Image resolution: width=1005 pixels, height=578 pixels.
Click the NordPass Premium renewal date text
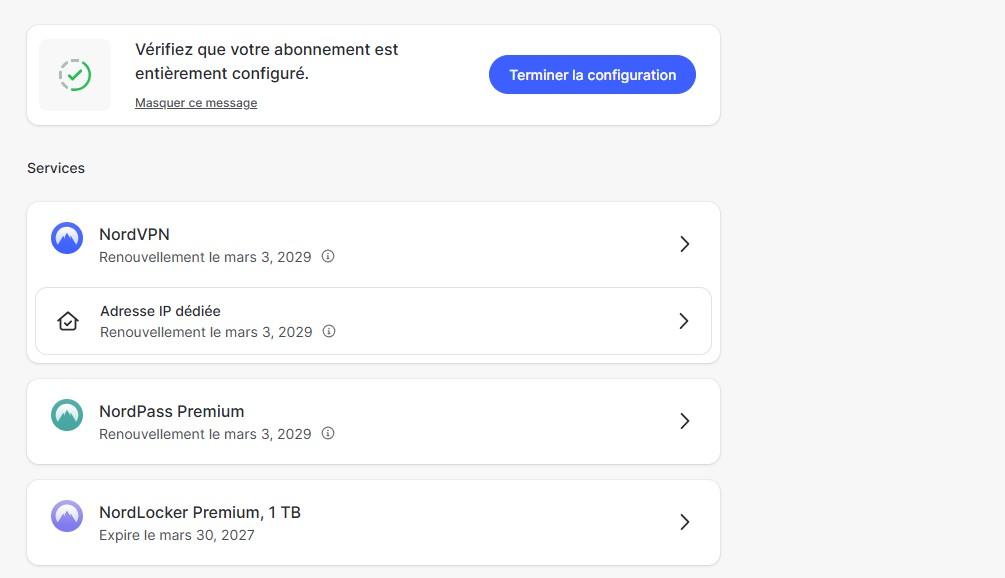(205, 434)
